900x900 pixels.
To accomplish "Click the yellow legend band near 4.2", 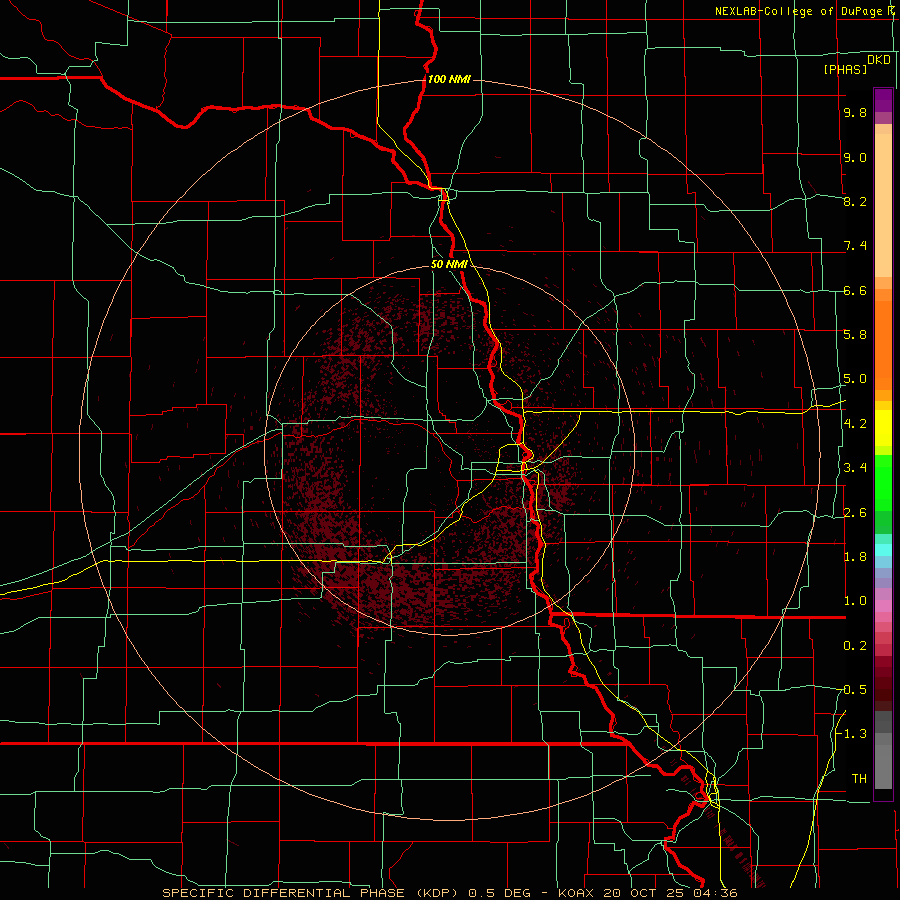I will coord(883,428).
